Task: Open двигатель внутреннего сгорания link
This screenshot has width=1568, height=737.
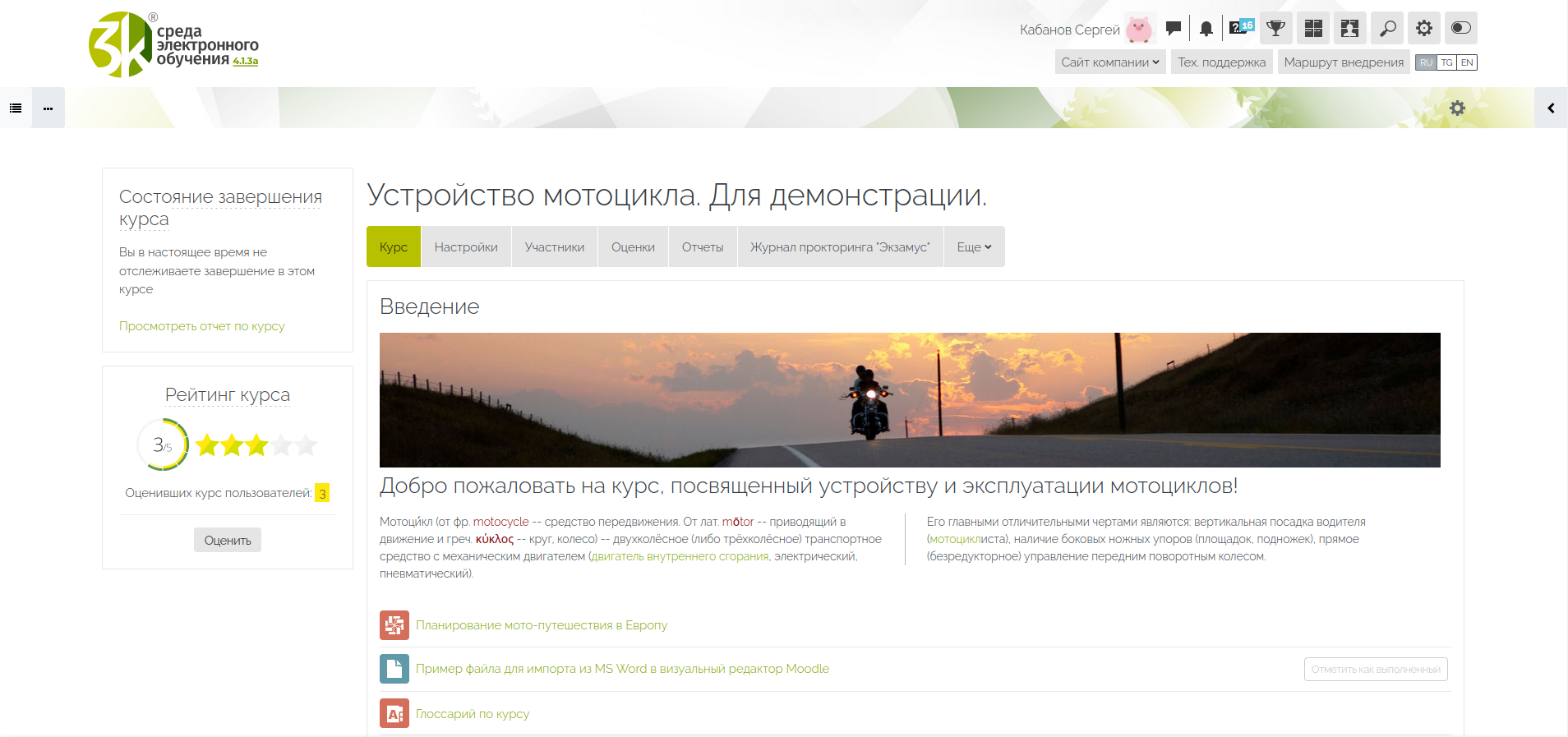Action: click(680, 556)
